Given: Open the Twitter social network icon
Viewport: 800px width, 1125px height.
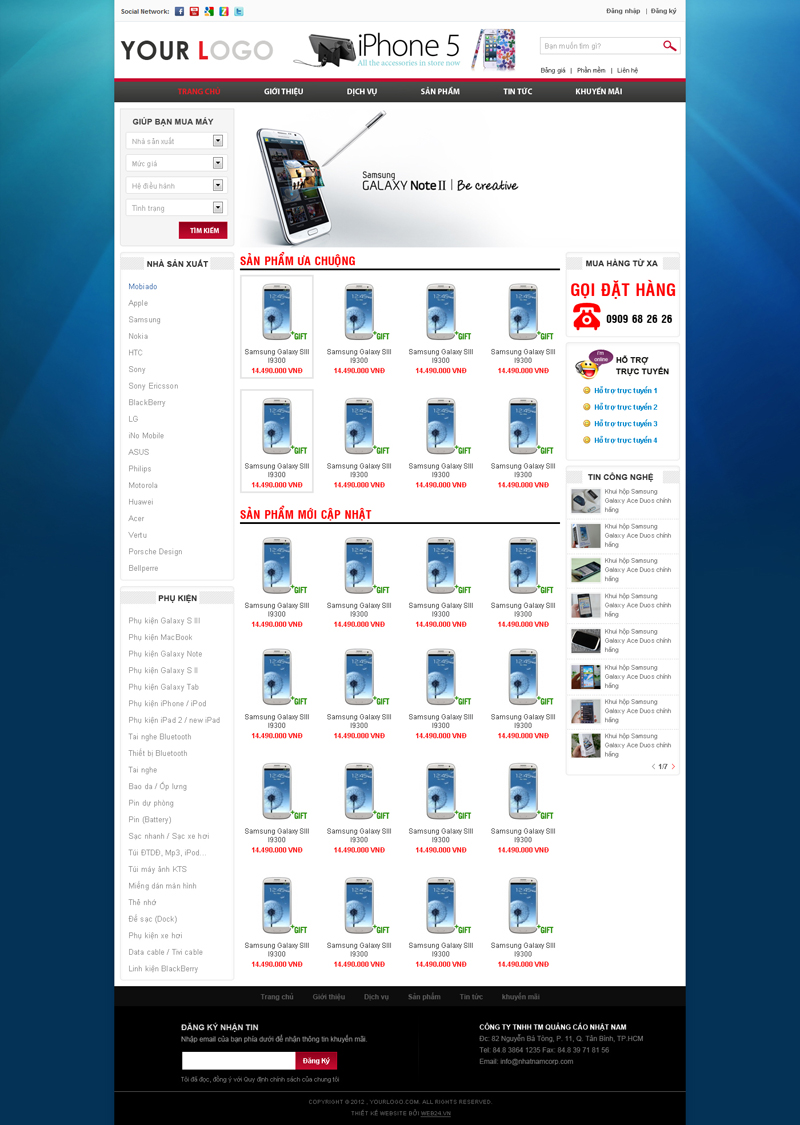Looking at the screenshot, I should click(239, 11).
